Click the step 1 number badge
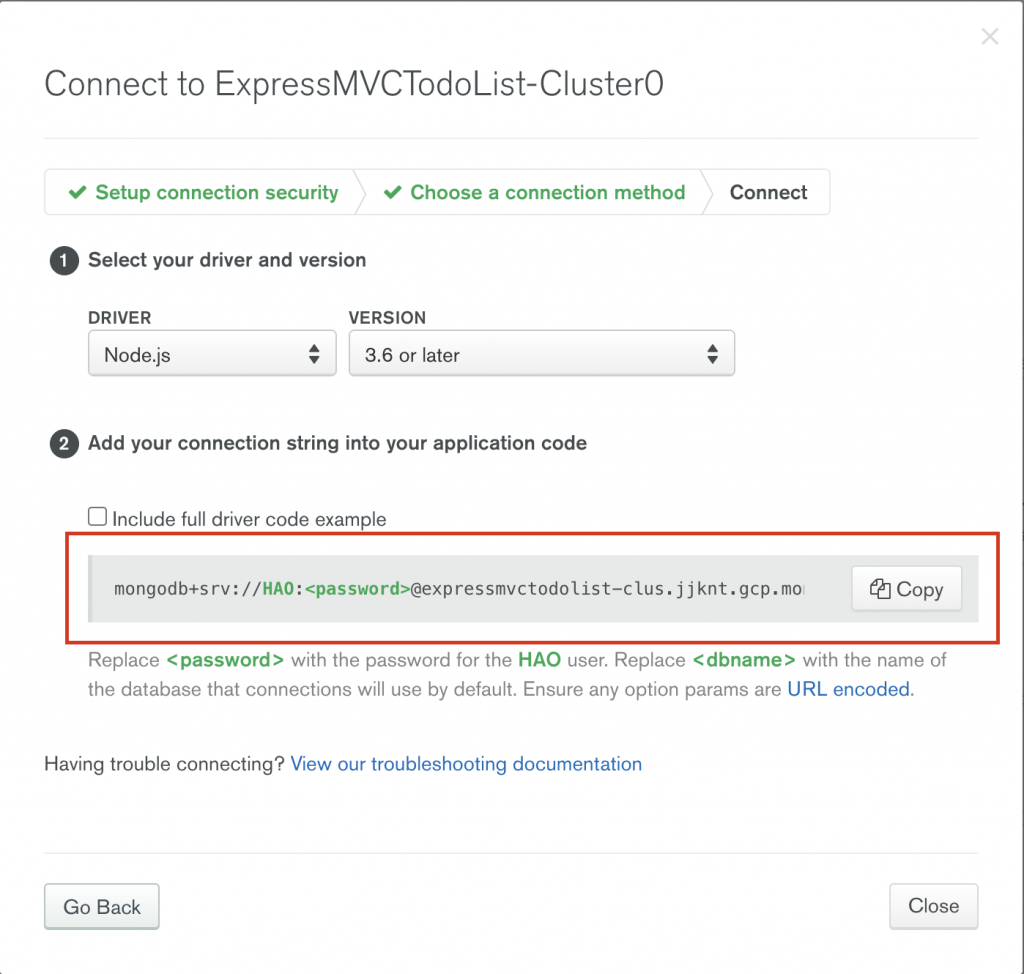1024x974 pixels. point(63,261)
